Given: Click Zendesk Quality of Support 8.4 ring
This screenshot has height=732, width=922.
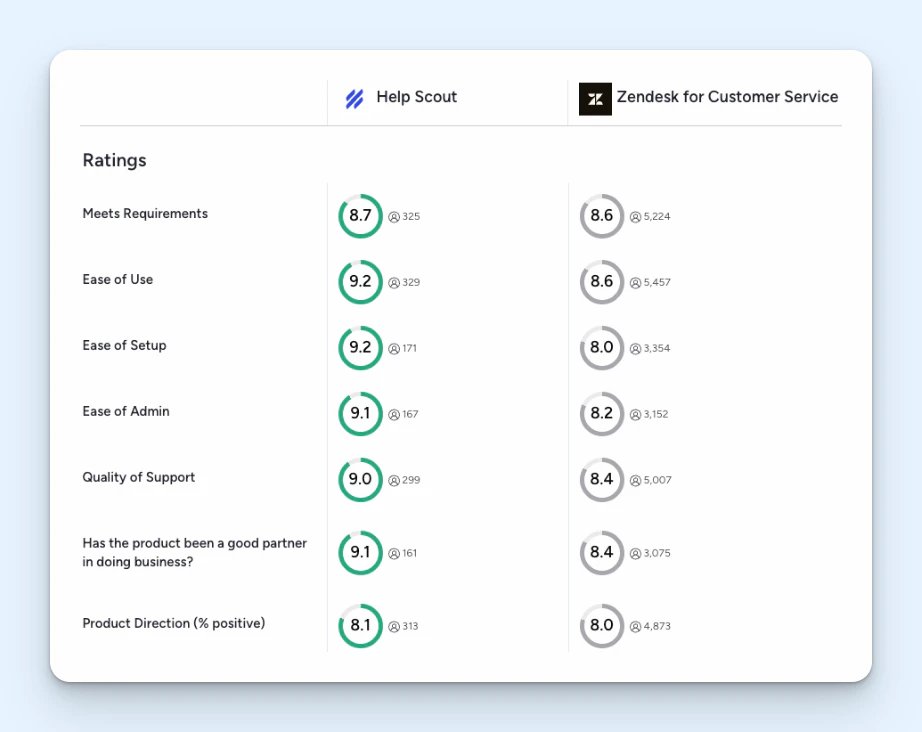Looking at the screenshot, I should (602, 479).
